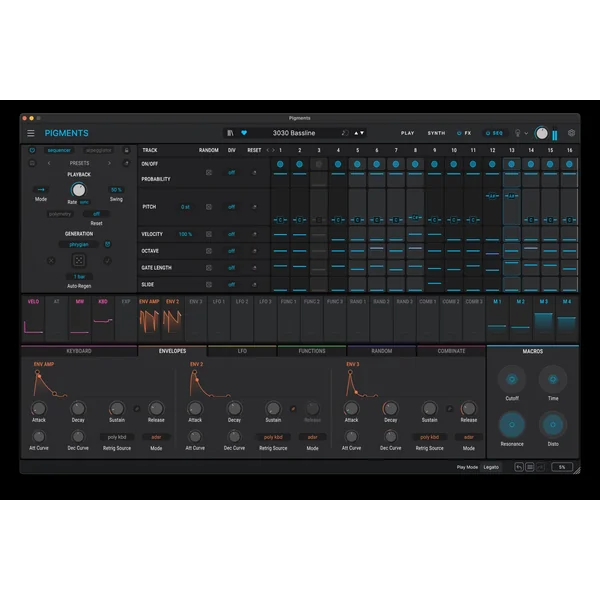Click the erase icon beside PRESETS

pos(126,163)
